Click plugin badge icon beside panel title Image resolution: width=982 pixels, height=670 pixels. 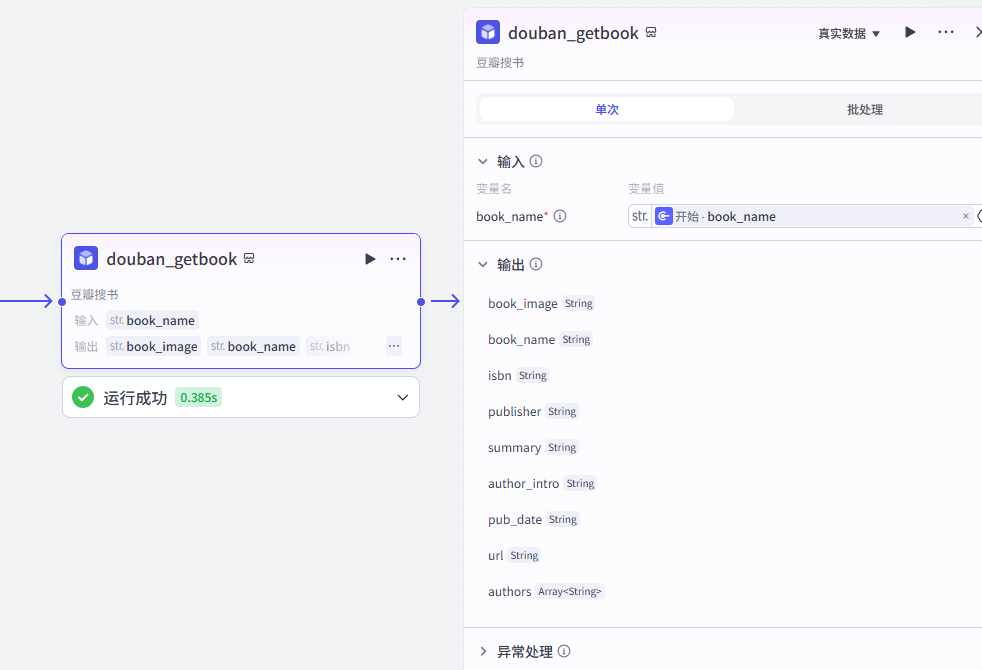click(651, 32)
